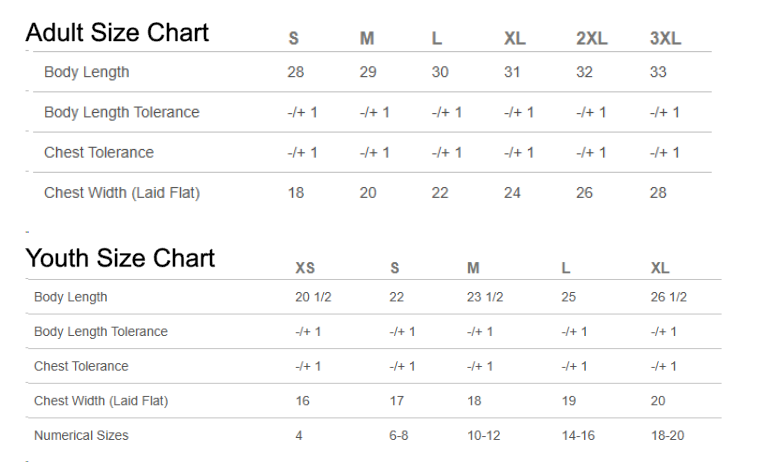This screenshot has width=760, height=462.
Task: Select the adult 2XL column header
Action: [591, 38]
